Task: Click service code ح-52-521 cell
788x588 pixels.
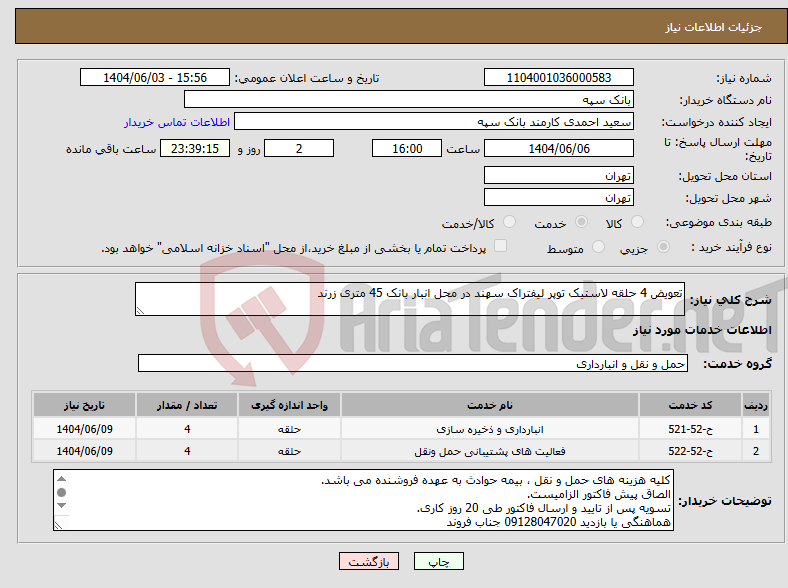Action: (691, 429)
